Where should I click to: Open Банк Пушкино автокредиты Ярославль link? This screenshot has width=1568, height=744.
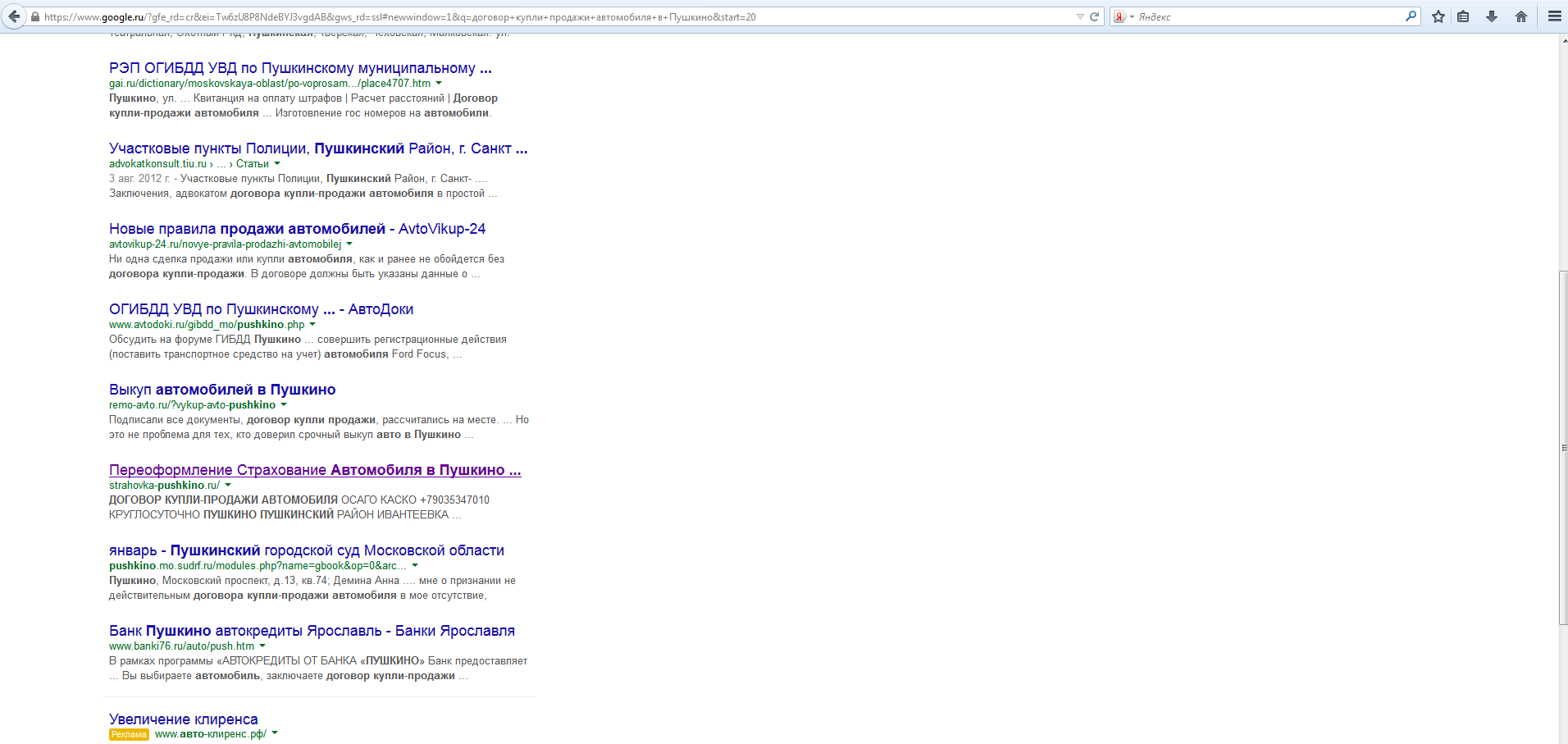312,631
